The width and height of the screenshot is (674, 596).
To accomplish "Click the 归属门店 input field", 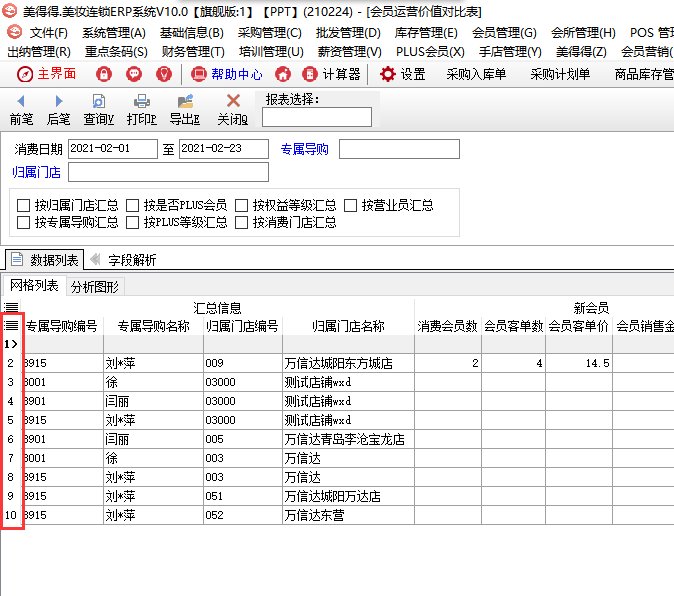I will point(168,172).
